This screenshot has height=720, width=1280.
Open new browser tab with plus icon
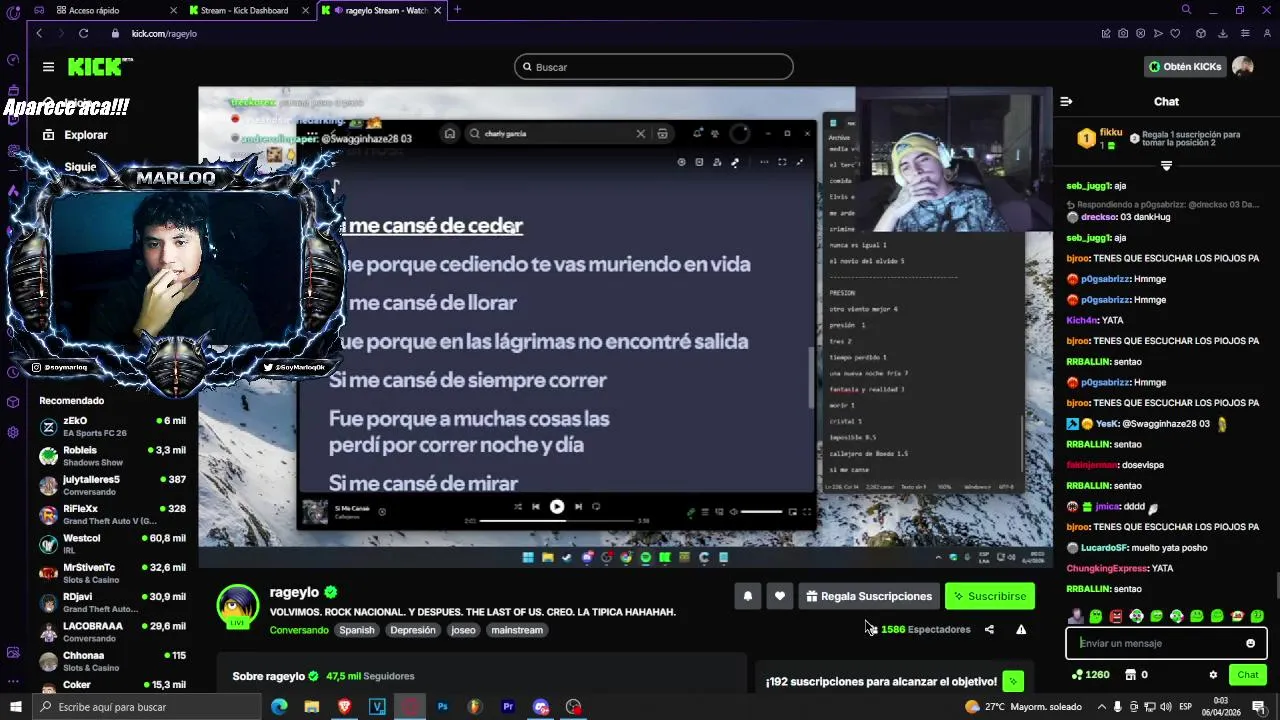coord(457,10)
